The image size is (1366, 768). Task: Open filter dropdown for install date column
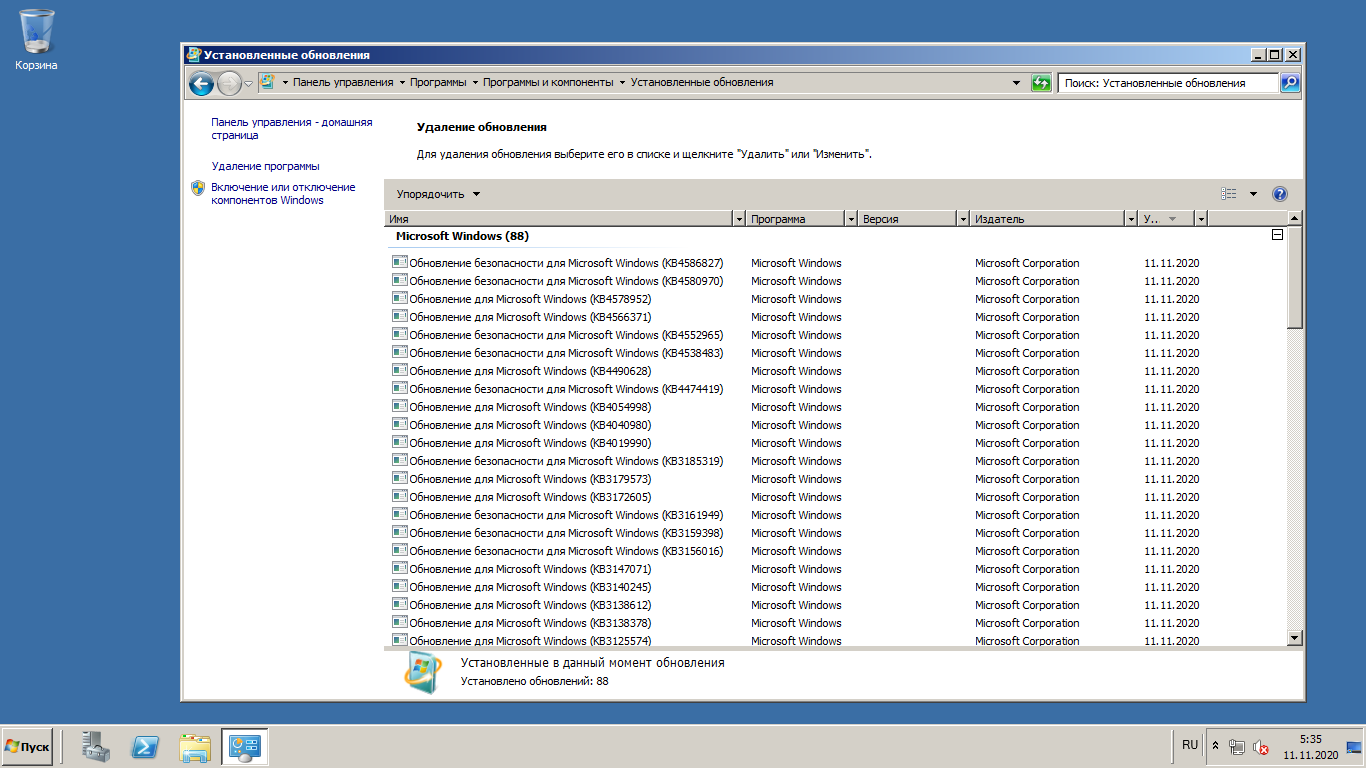1201,219
